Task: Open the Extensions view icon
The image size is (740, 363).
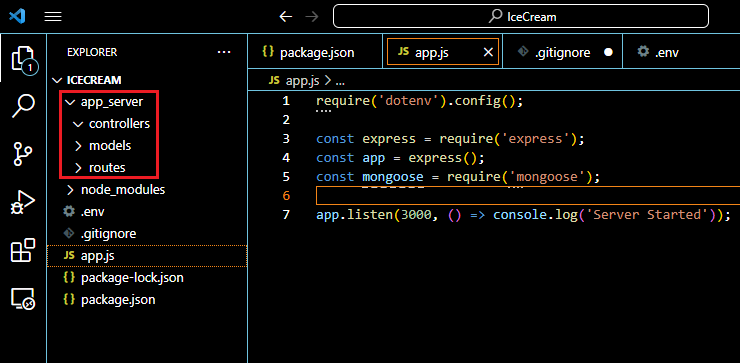Action: click(x=23, y=250)
